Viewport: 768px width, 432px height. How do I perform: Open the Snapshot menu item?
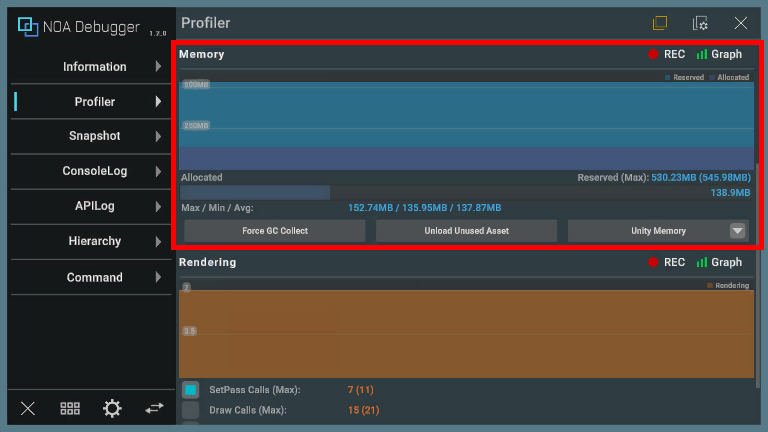pos(94,136)
